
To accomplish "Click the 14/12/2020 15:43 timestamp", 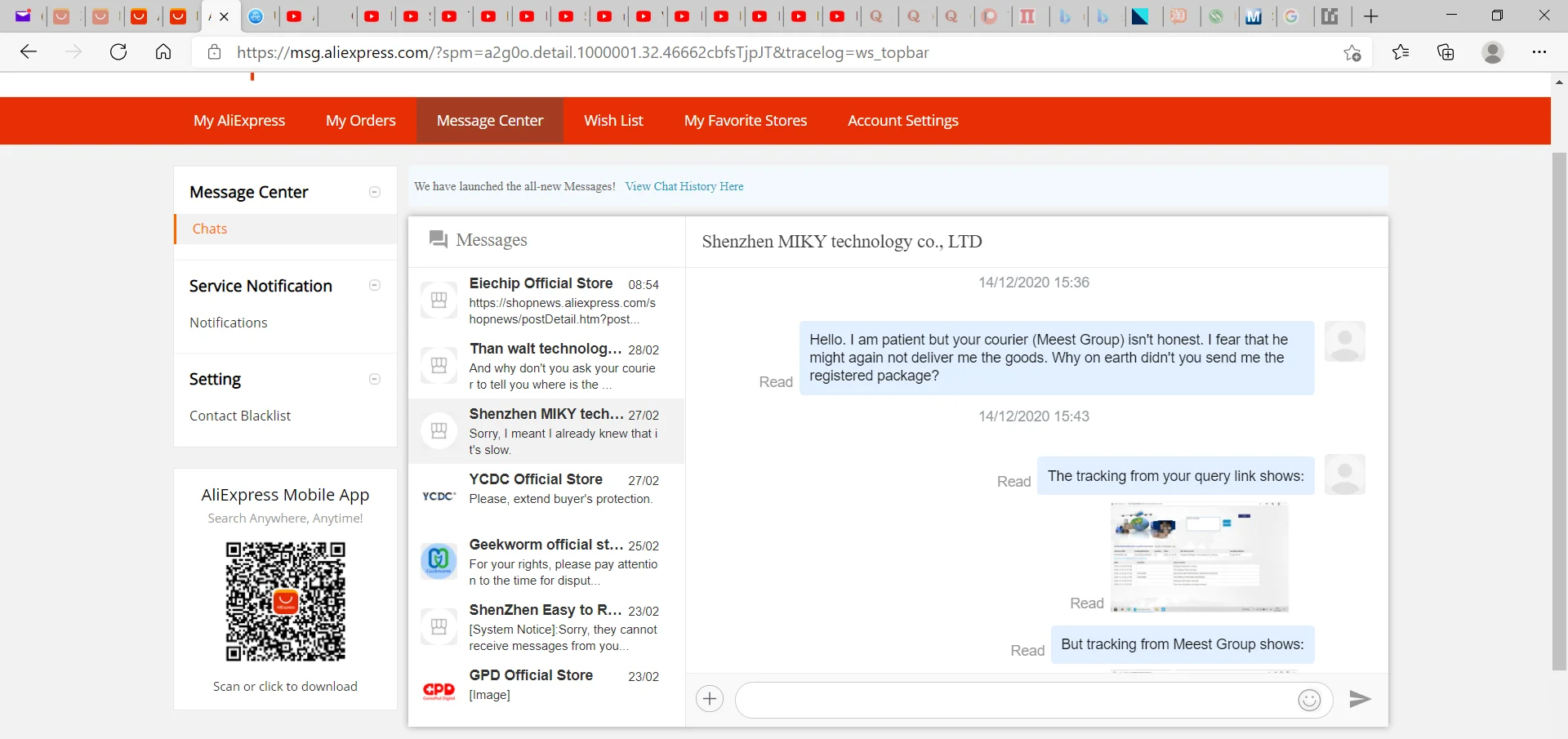I will tap(1034, 416).
